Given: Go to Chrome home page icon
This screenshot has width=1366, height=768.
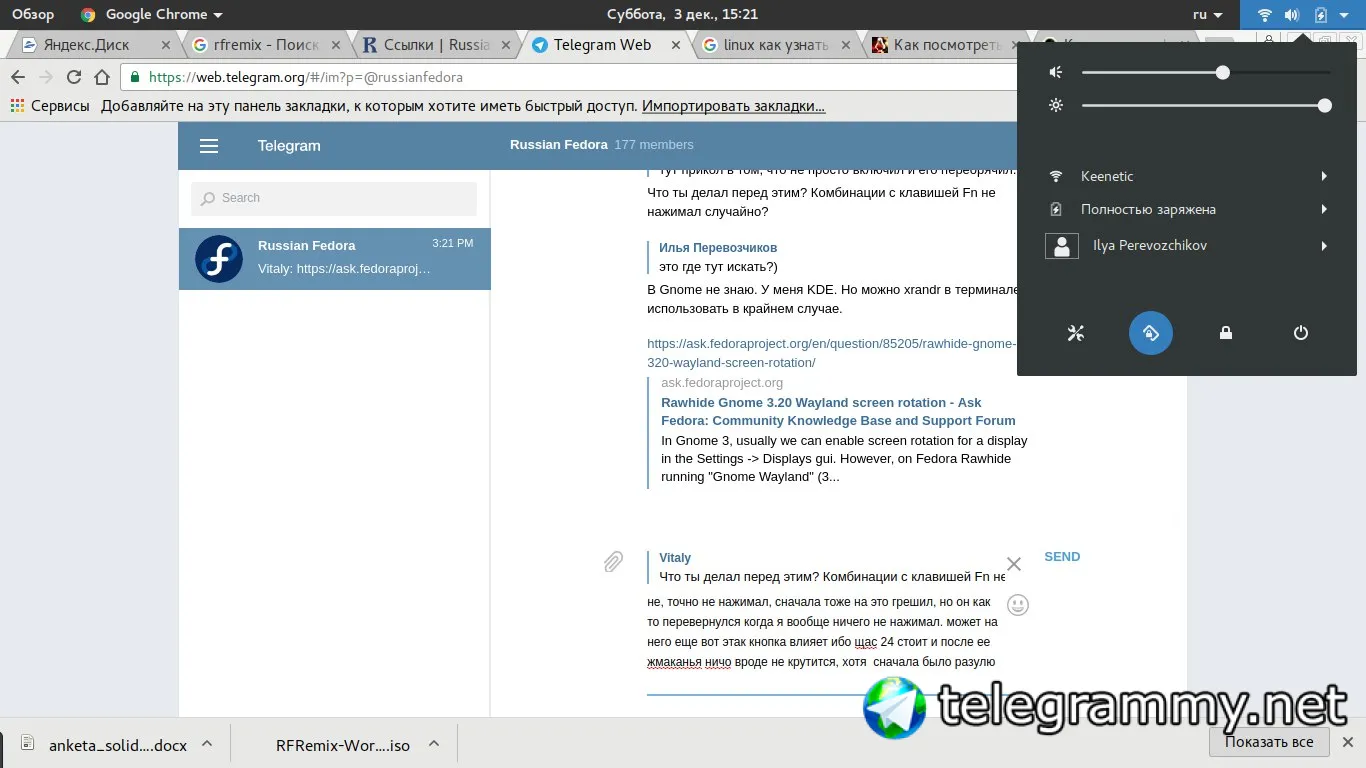Looking at the screenshot, I should 101,77.
